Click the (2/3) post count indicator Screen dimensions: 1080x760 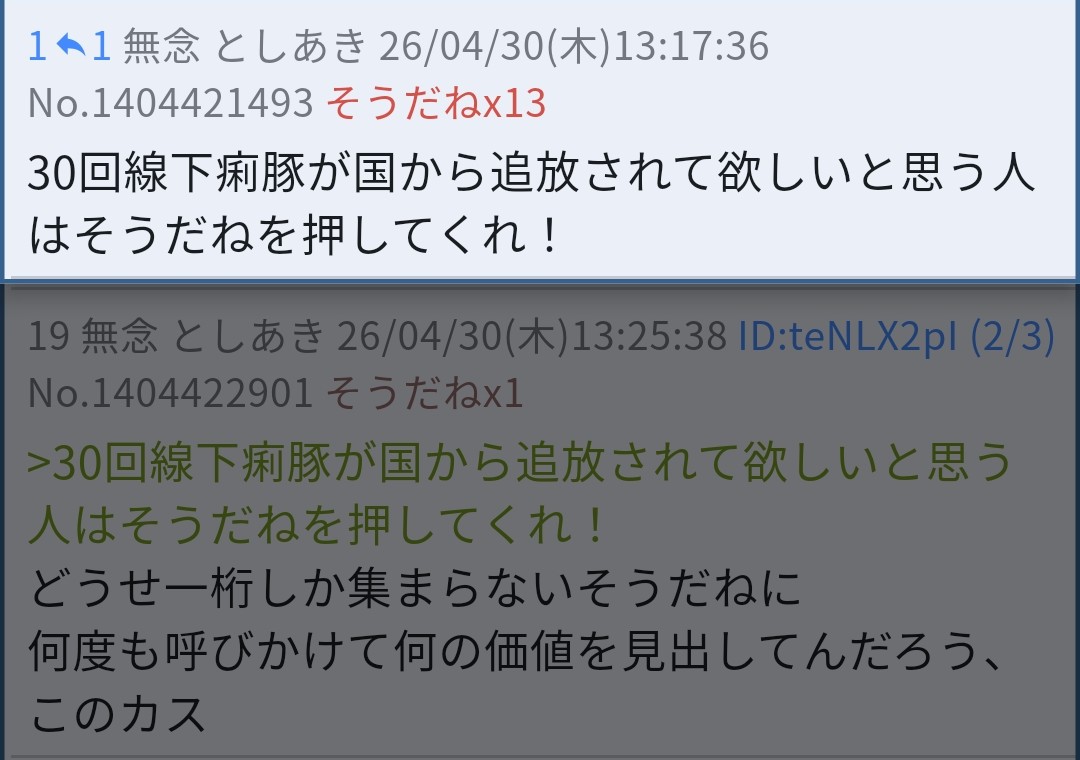coord(1012,336)
